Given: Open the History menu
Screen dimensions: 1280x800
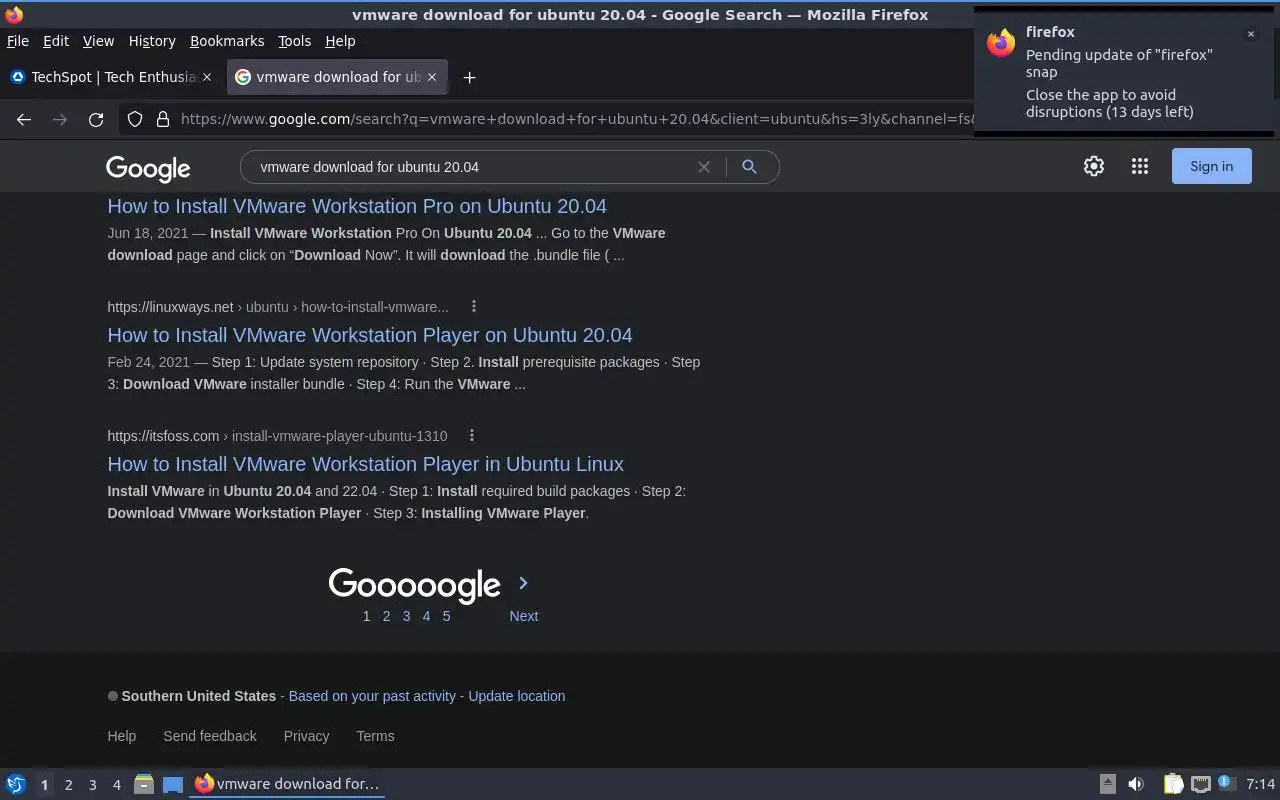Looking at the screenshot, I should coord(152,41).
